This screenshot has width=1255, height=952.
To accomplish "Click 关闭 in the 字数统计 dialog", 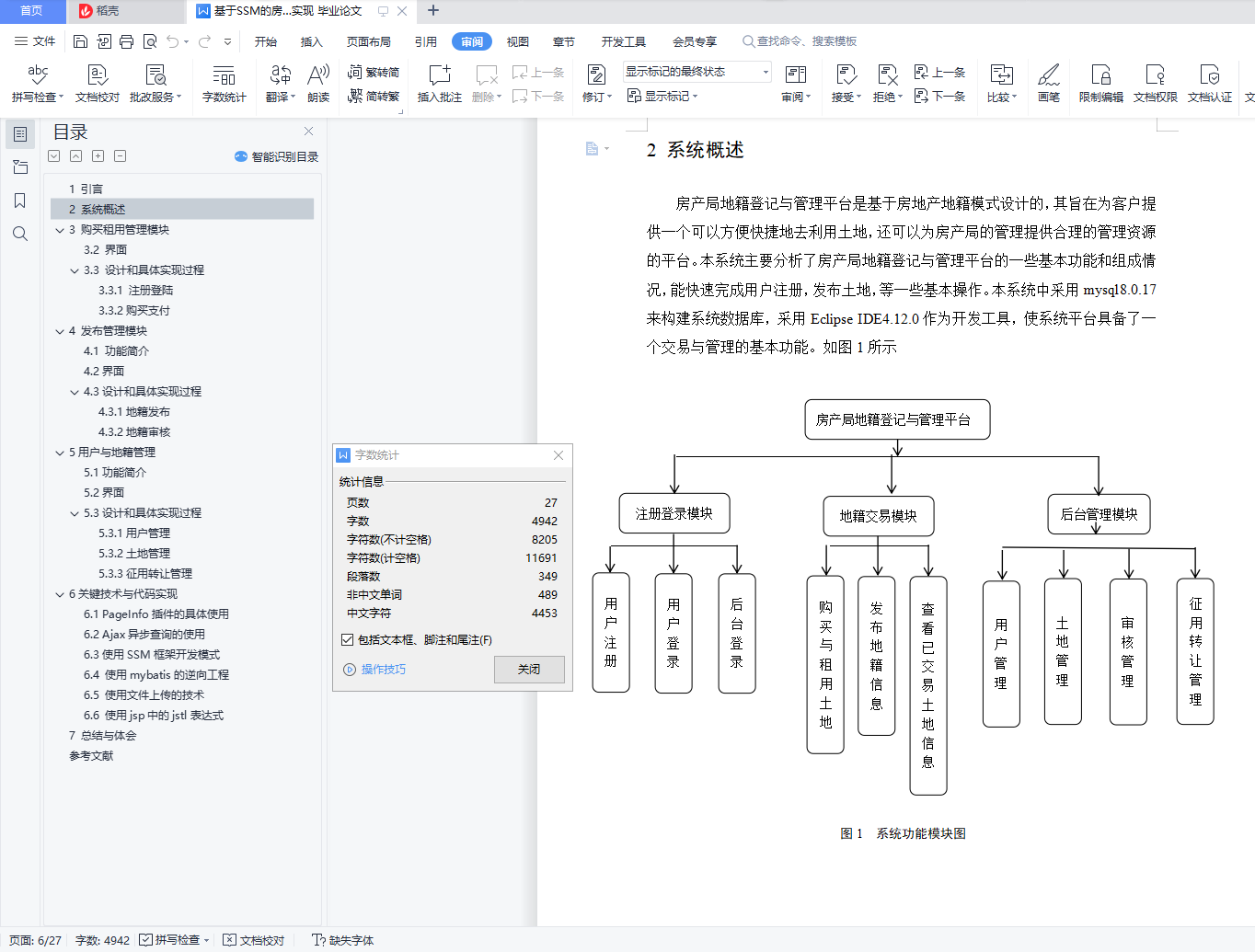I will click(x=529, y=670).
